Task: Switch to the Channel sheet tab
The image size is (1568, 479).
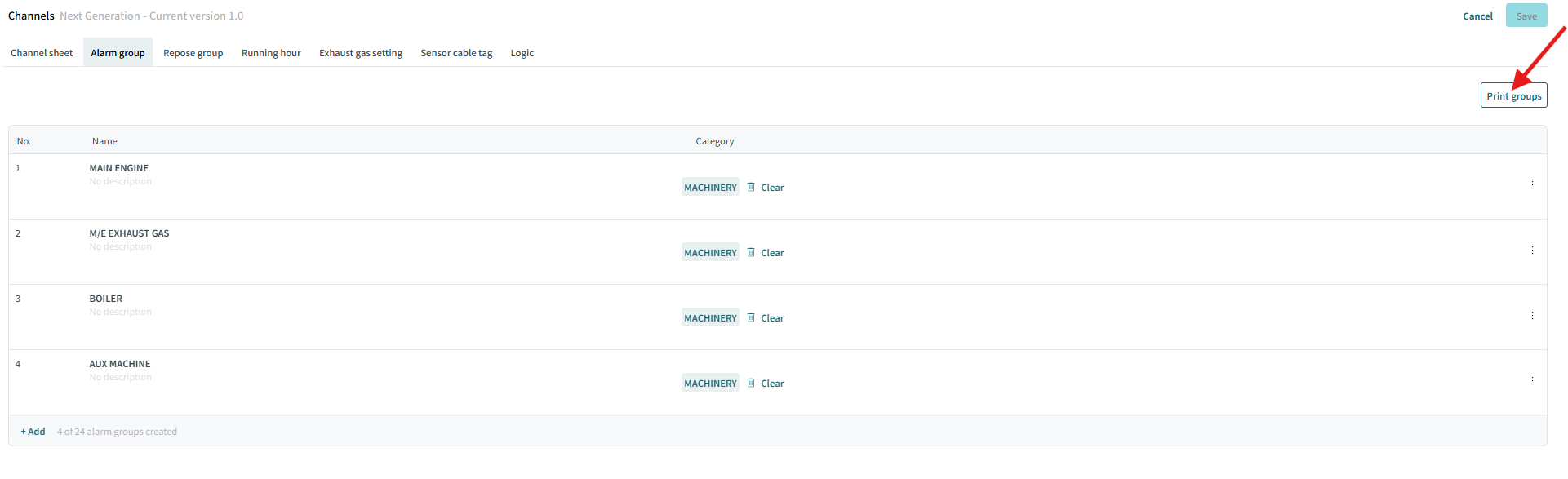Action: 42,53
